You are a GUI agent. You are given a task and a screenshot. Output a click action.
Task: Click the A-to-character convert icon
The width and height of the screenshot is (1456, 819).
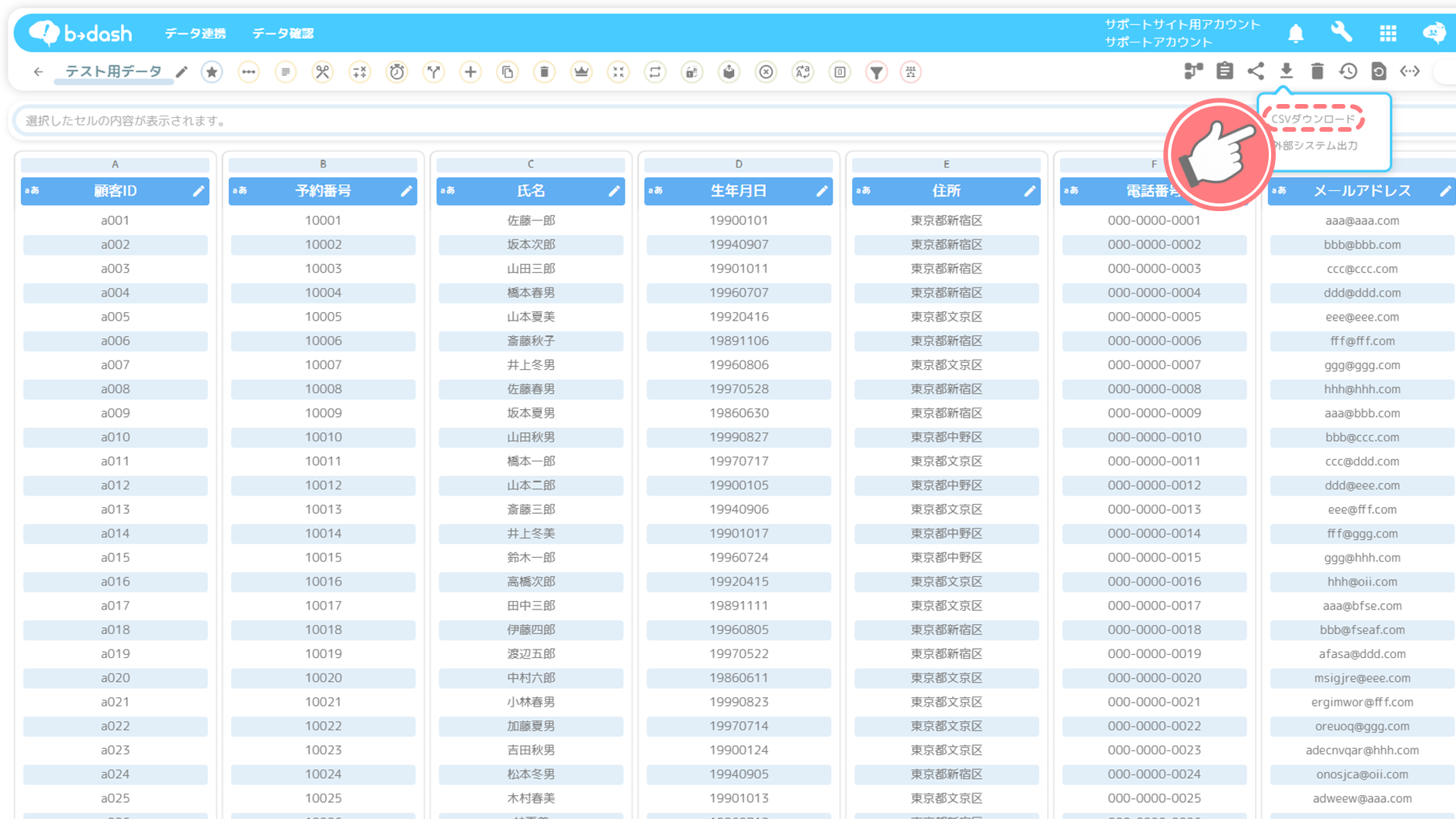[x=803, y=72]
